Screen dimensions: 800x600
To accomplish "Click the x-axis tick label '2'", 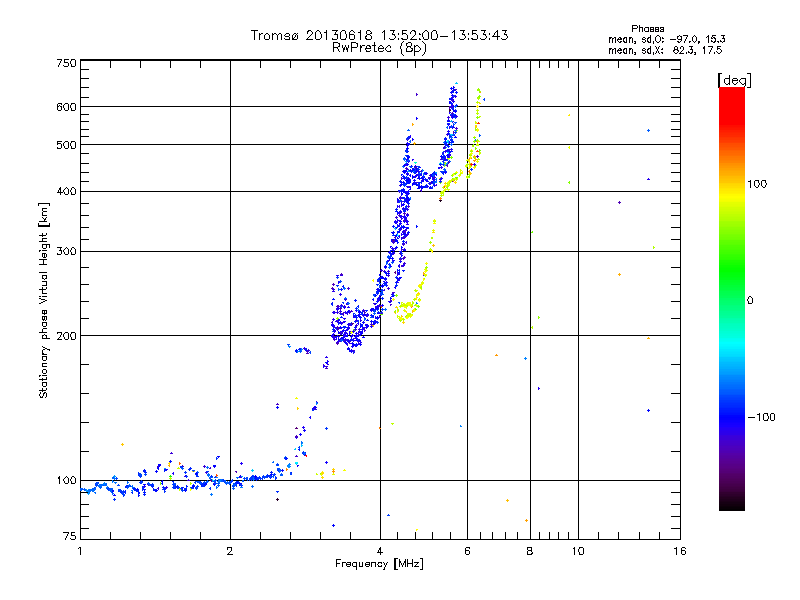I will tap(230, 551).
